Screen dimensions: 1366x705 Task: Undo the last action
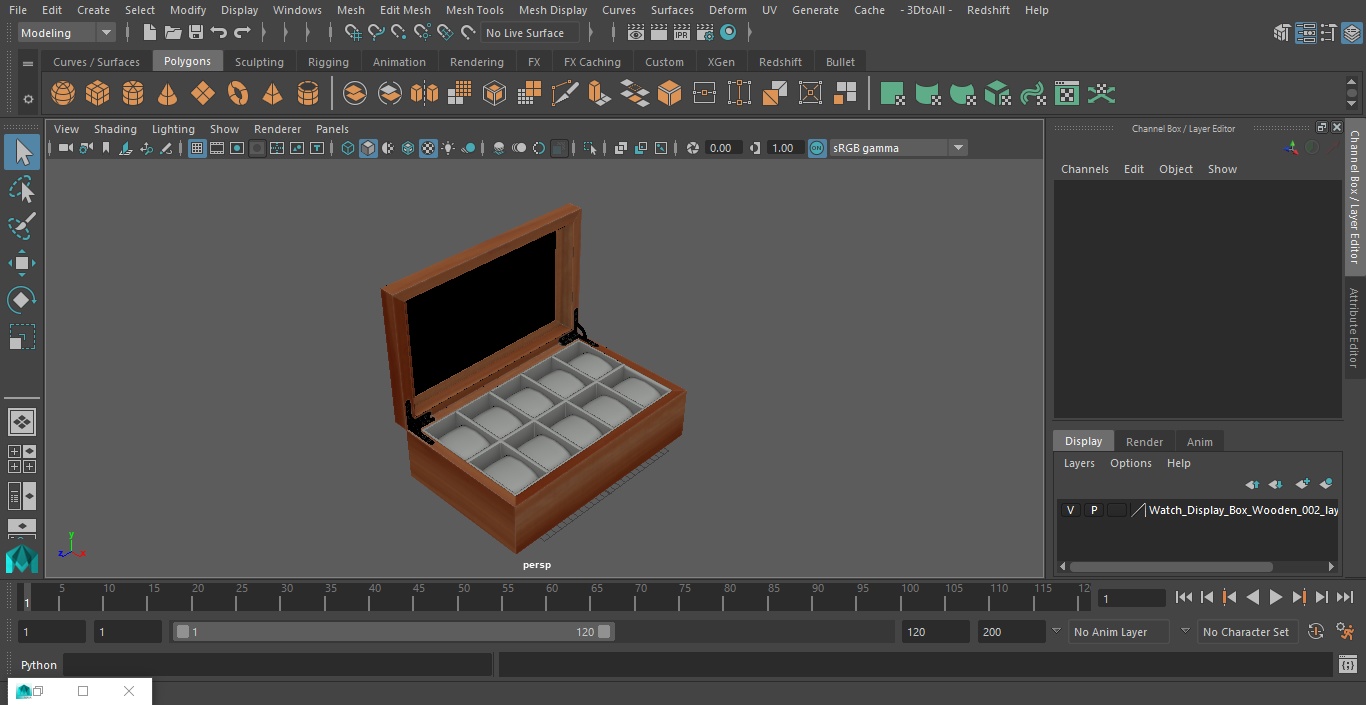[219, 33]
